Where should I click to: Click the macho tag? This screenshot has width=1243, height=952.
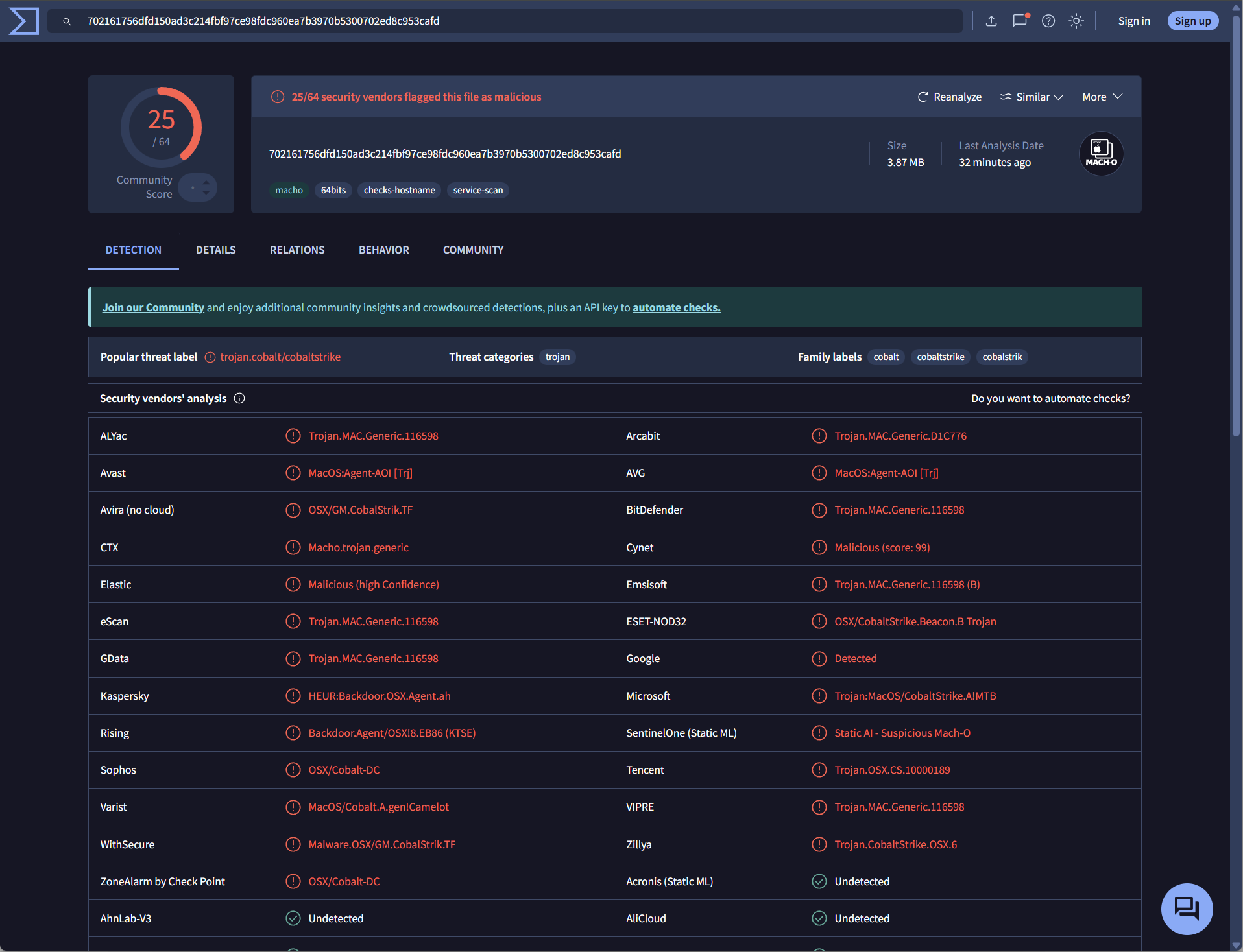[x=289, y=190]
